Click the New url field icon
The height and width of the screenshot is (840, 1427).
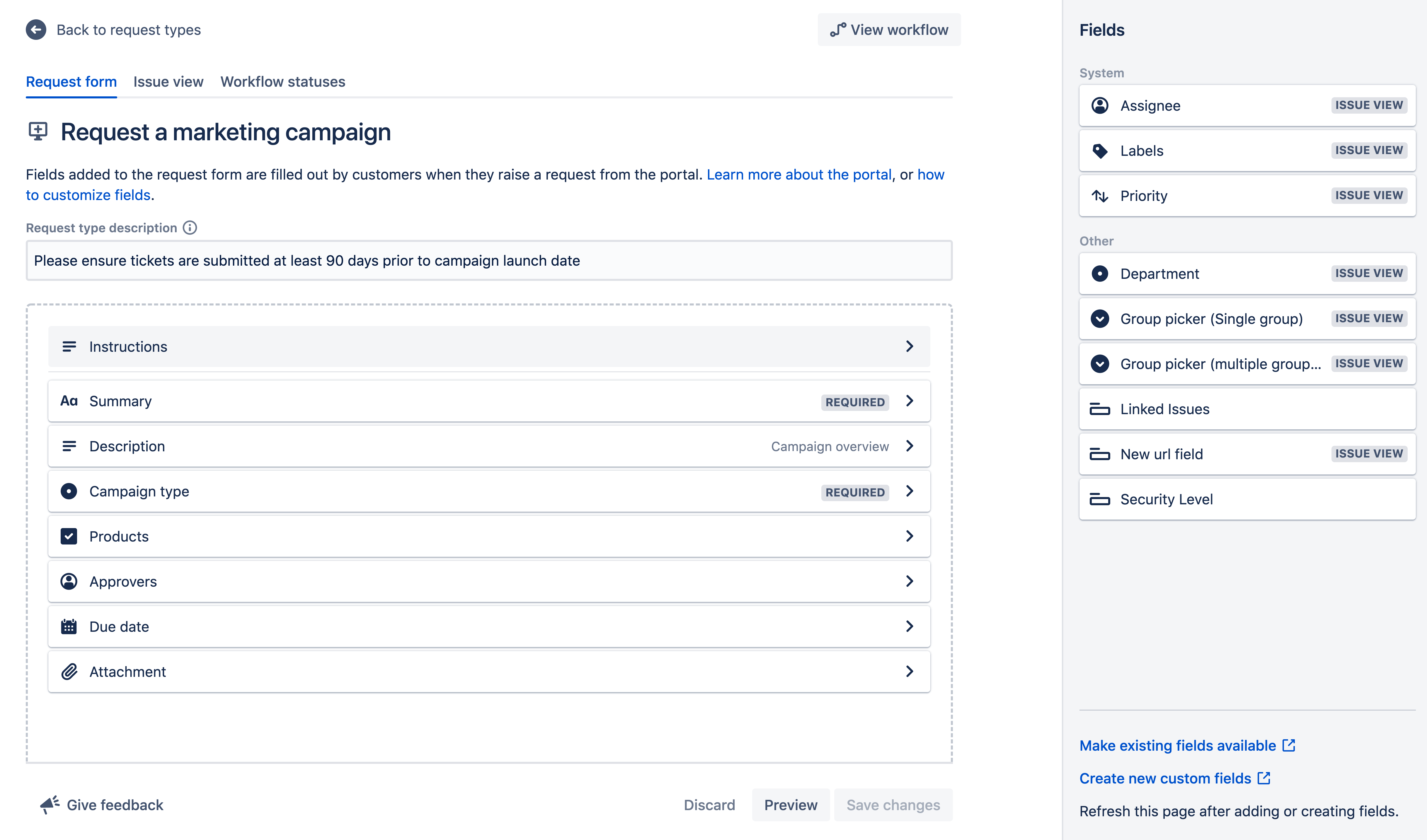pos(1100,454)
